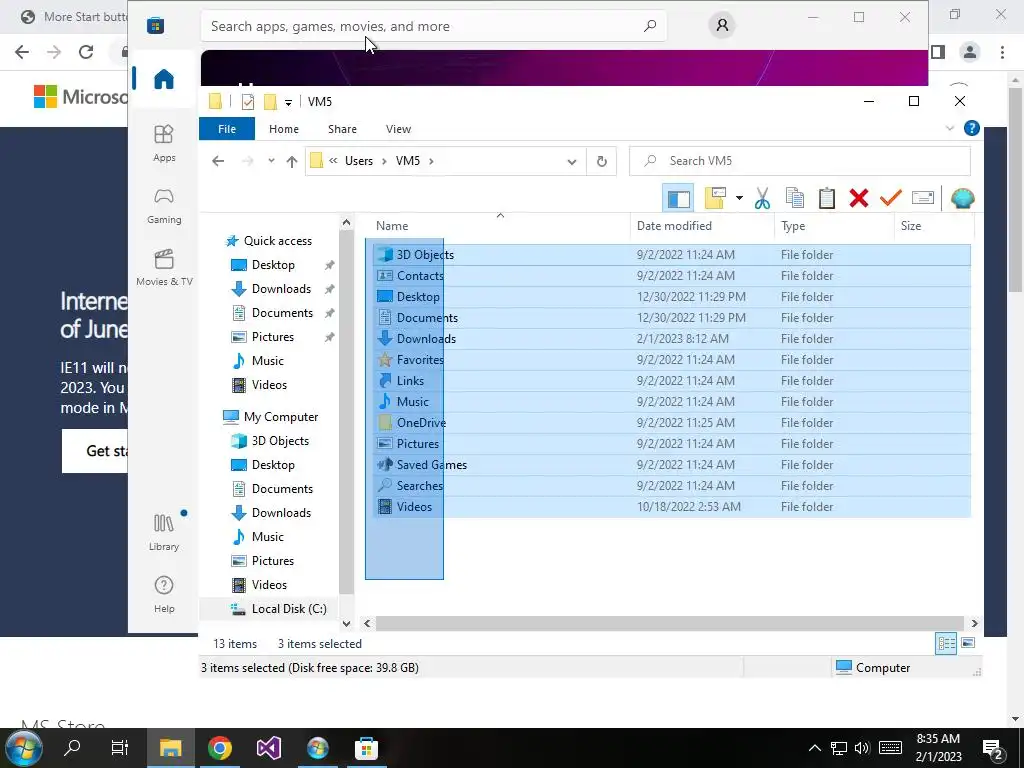This screenshot has height=768, width=1024.
Task: Refresh the VM5 folder view
Action: [601, 161]
